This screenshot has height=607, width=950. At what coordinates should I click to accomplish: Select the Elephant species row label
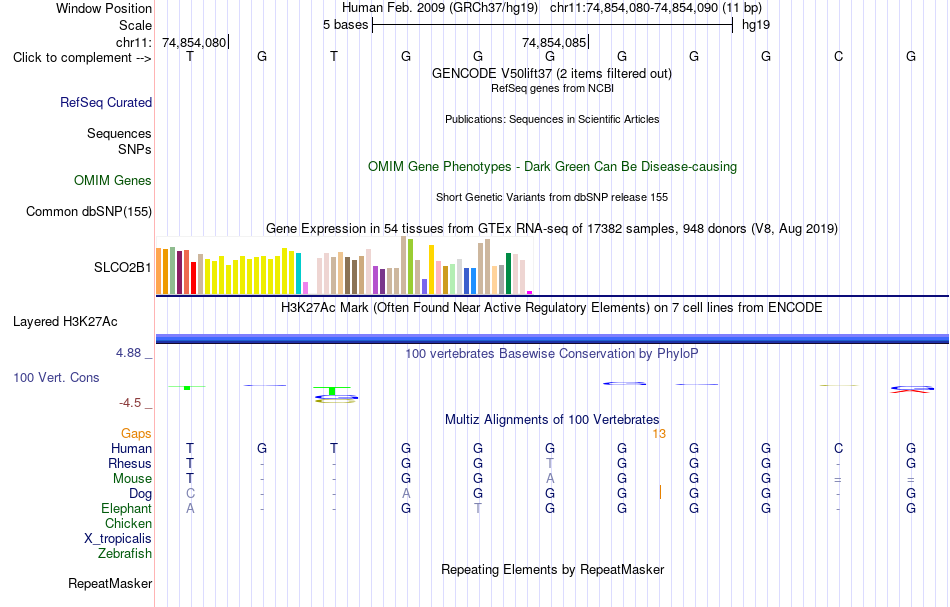click(127, 508)
